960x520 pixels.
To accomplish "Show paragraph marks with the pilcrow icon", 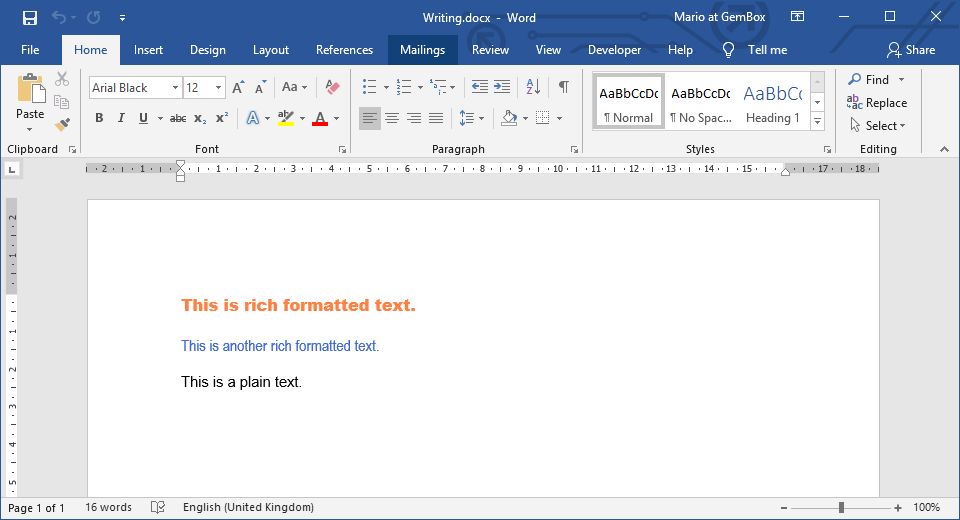I will pyautogui.click(x=564, y=88).
